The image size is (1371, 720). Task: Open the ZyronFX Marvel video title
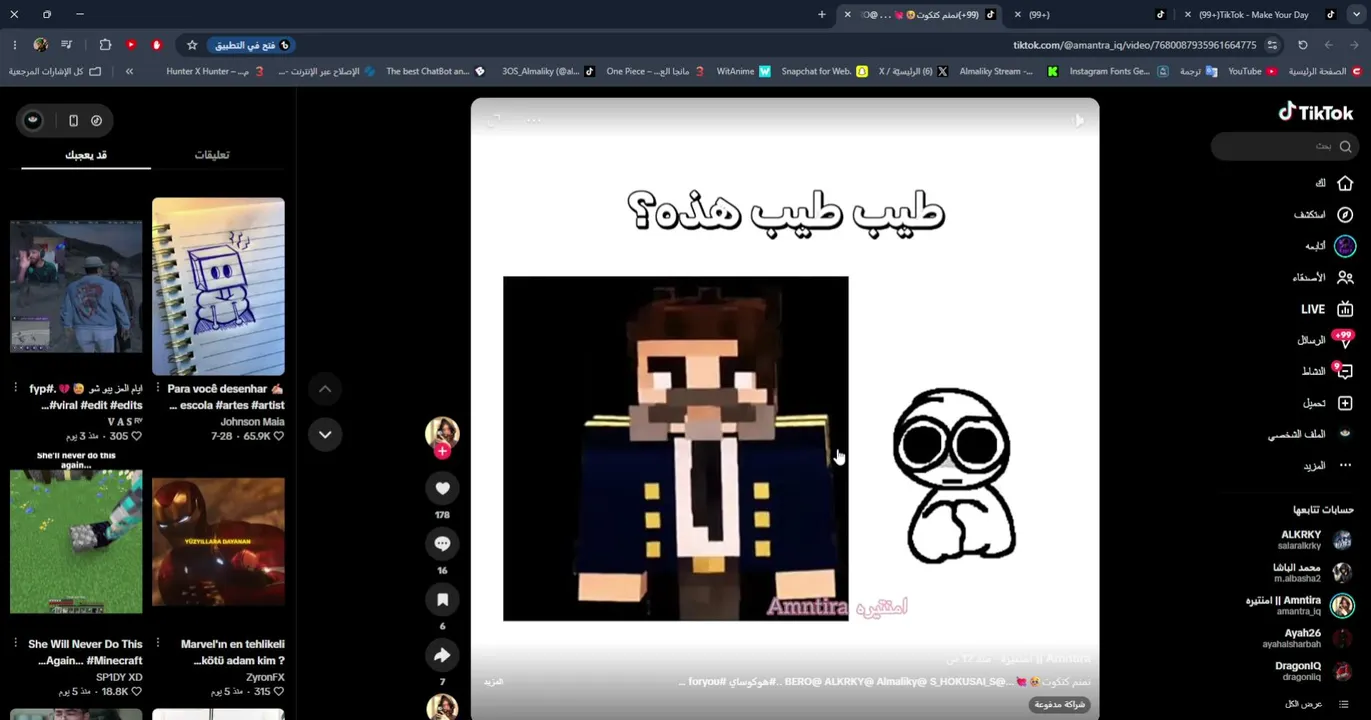[233, 652]
